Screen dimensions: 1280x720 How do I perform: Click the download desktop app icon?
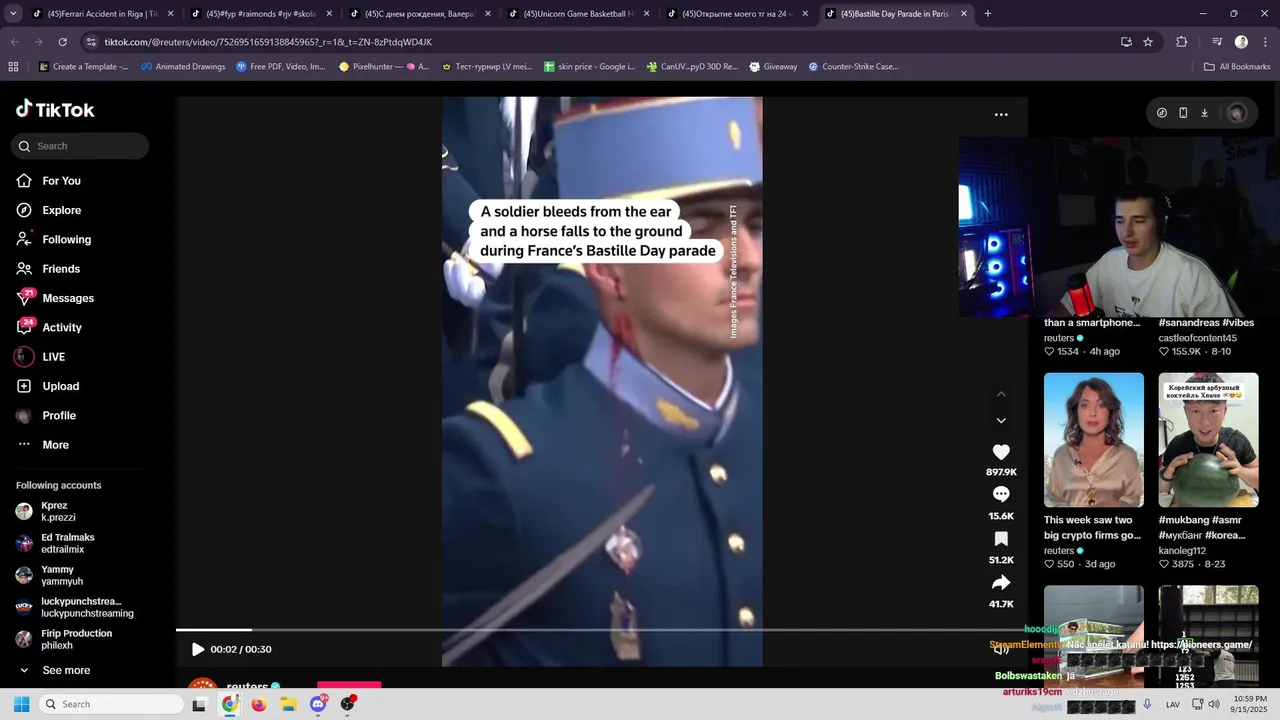point(1205,113)
